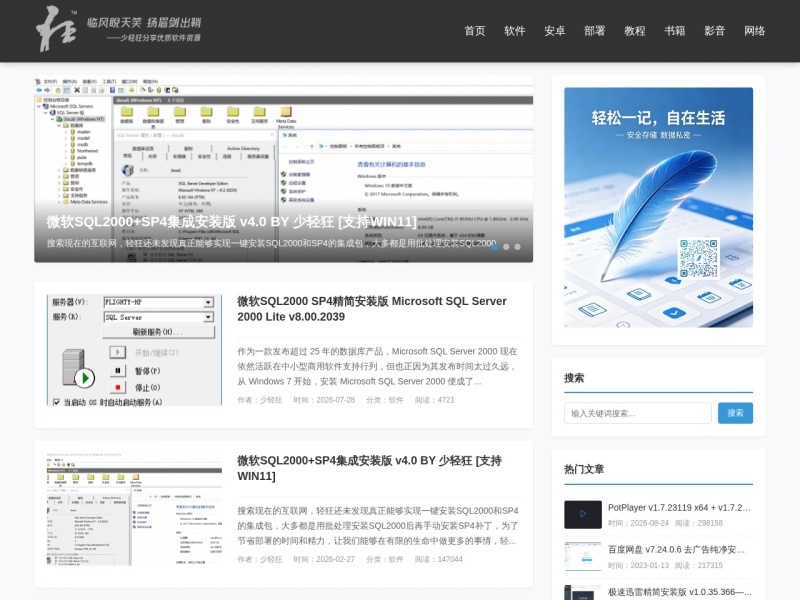Click the excerpt starting 作为一款发布超过 25 年

click(378, 366)
